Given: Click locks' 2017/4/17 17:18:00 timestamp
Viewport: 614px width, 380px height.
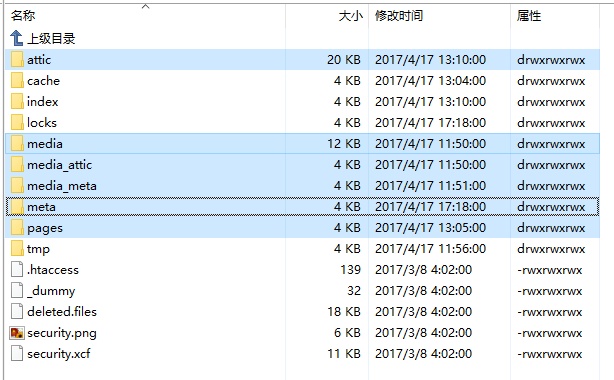Looking at the screenshot, I should [430, 123].
